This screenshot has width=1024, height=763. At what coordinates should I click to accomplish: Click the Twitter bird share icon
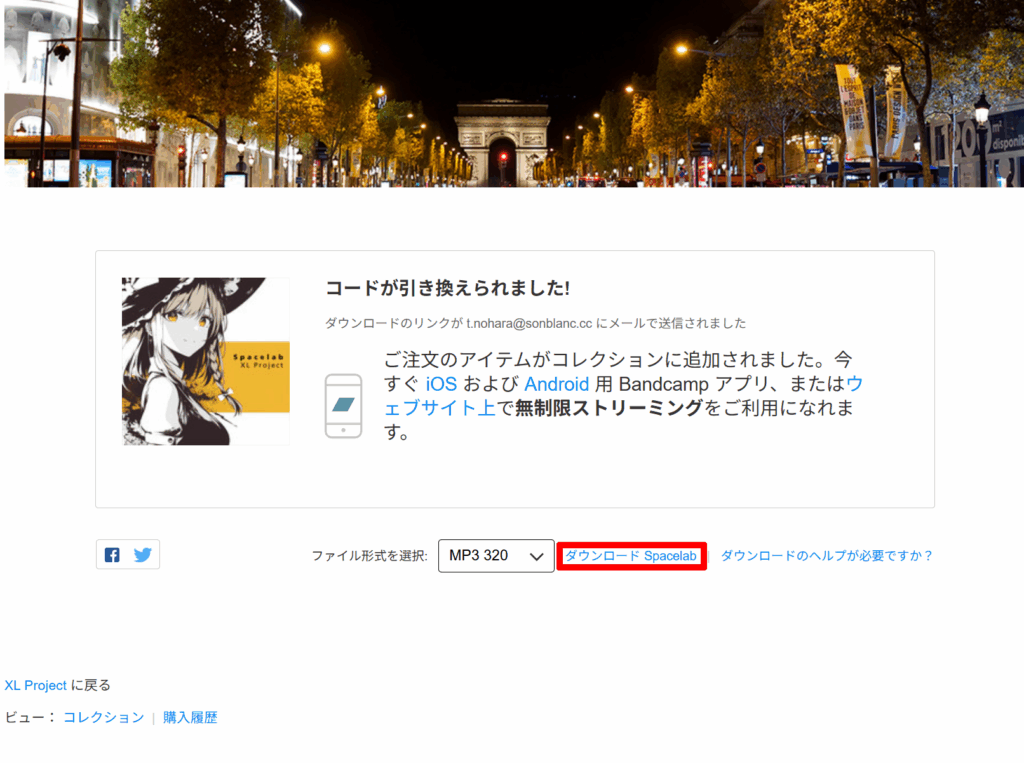143,555
